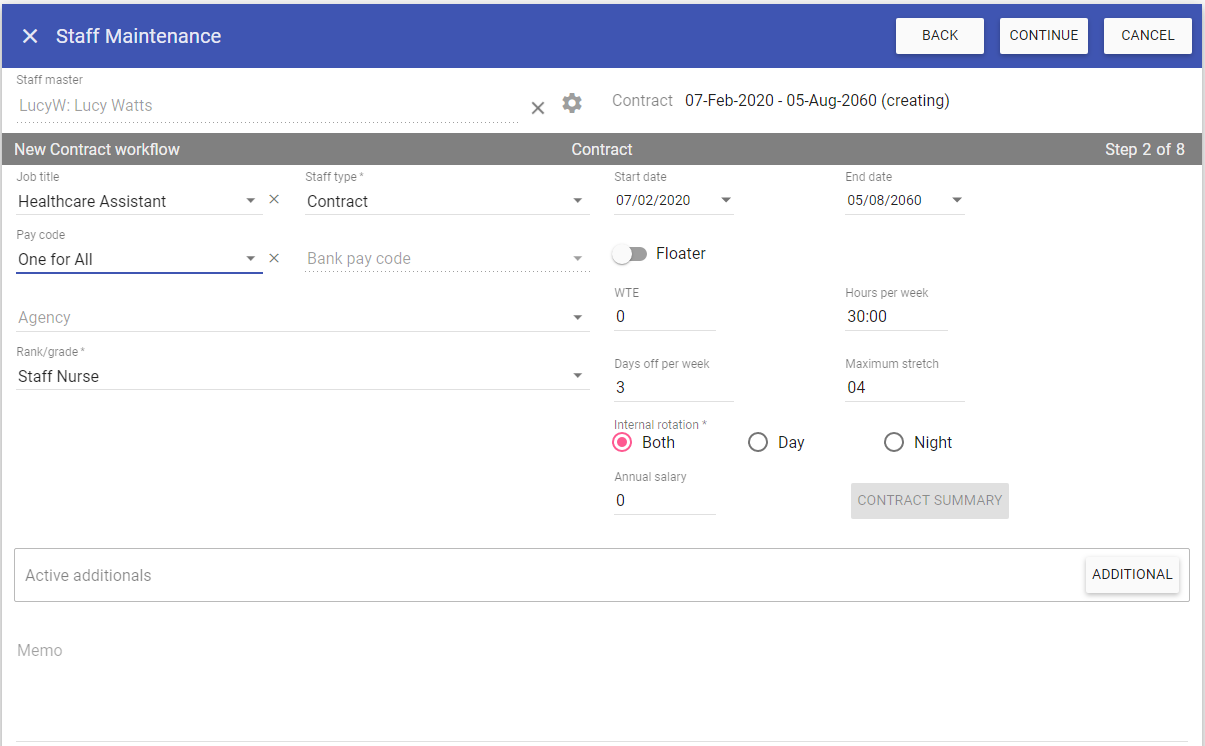Open the Start date picker
This screenshot has width=1205, height=746.
click(726, 200)
